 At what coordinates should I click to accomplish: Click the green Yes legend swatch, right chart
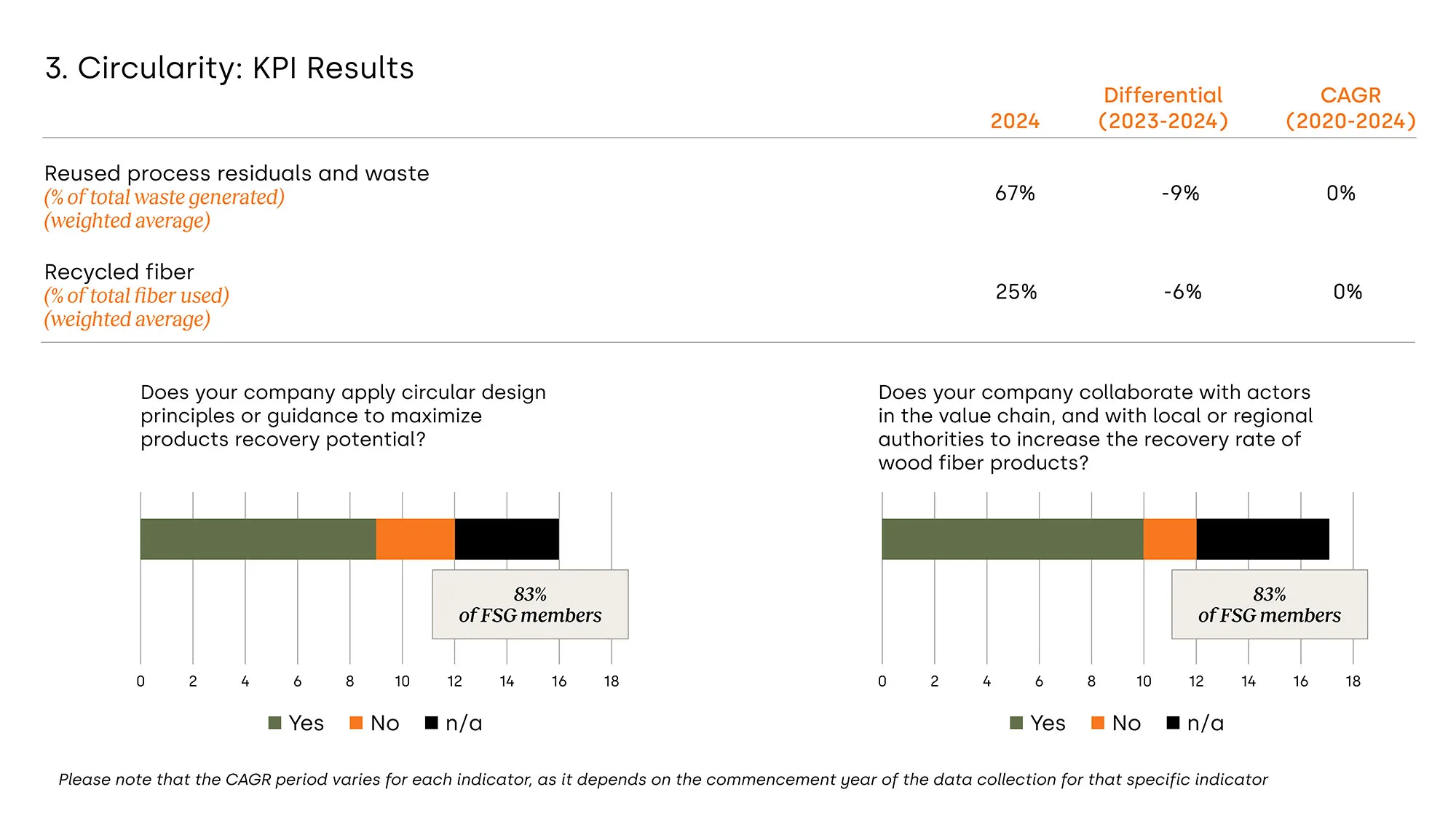coord(1016,723)
